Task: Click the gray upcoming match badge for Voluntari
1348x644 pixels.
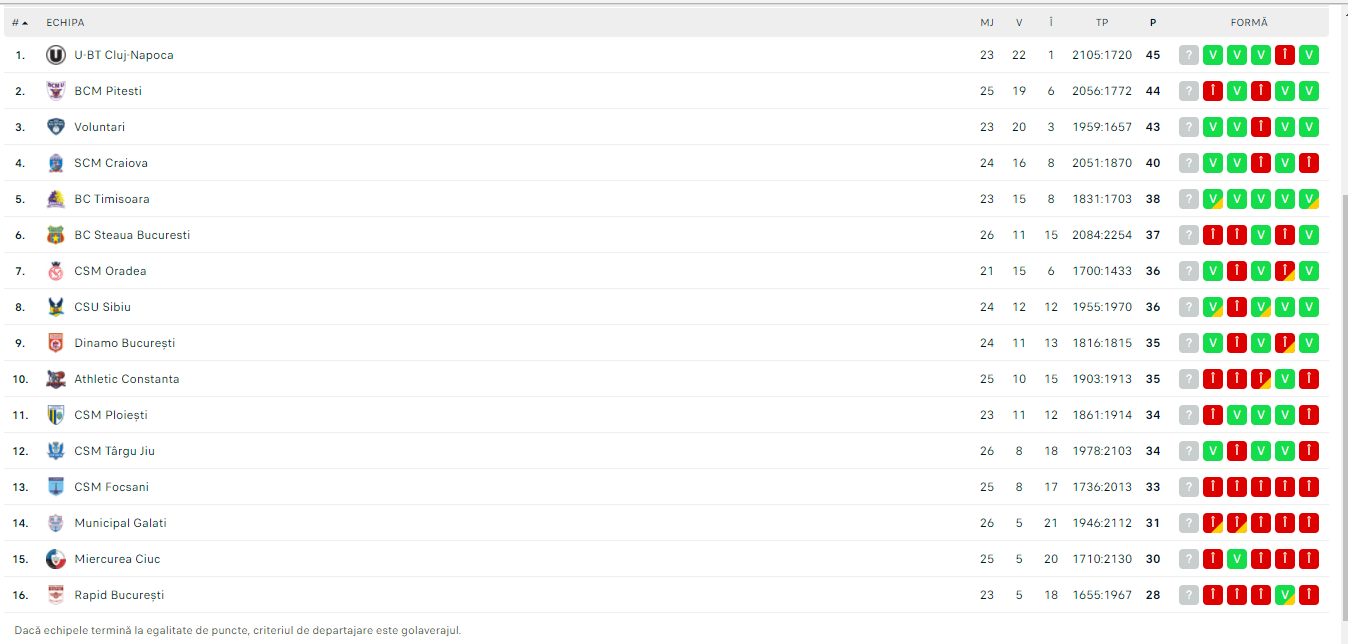Action: (x=1188, y=127)
